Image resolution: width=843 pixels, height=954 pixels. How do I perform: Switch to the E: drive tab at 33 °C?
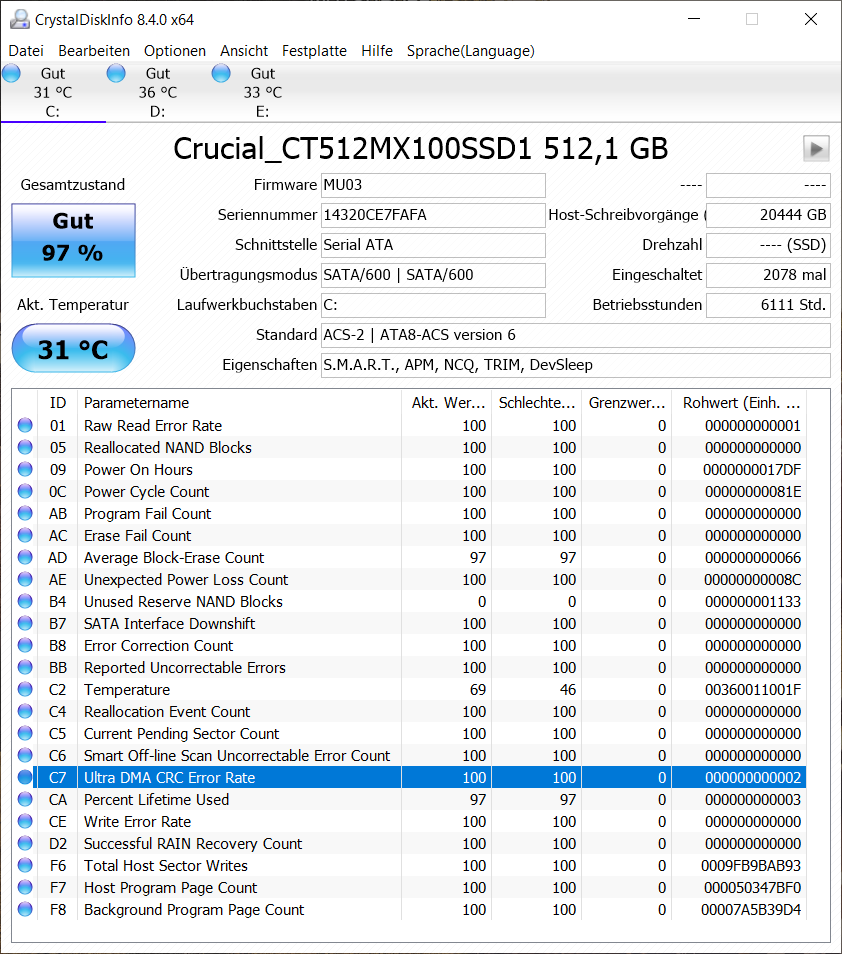(263, 92)
